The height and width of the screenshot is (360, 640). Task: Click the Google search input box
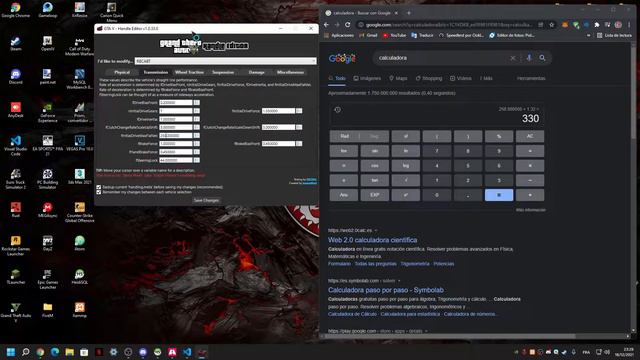(443, 58)
